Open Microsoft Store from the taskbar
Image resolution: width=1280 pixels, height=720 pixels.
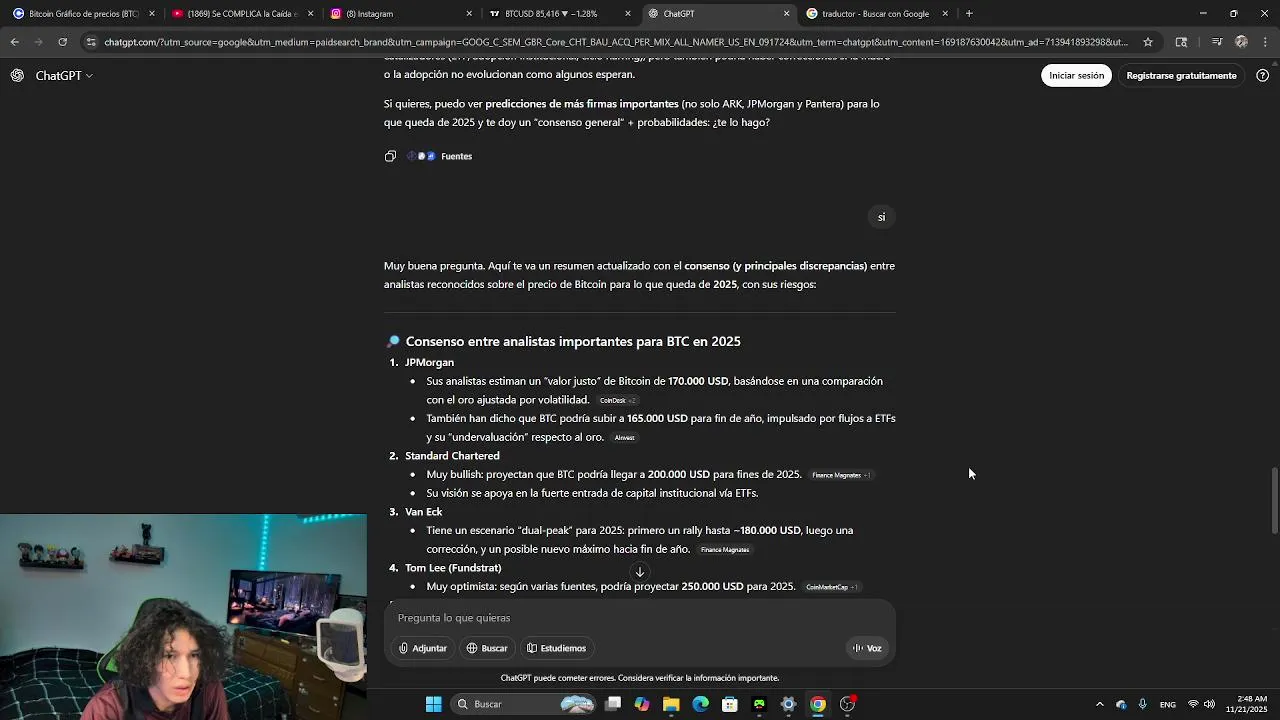[730, 704]
